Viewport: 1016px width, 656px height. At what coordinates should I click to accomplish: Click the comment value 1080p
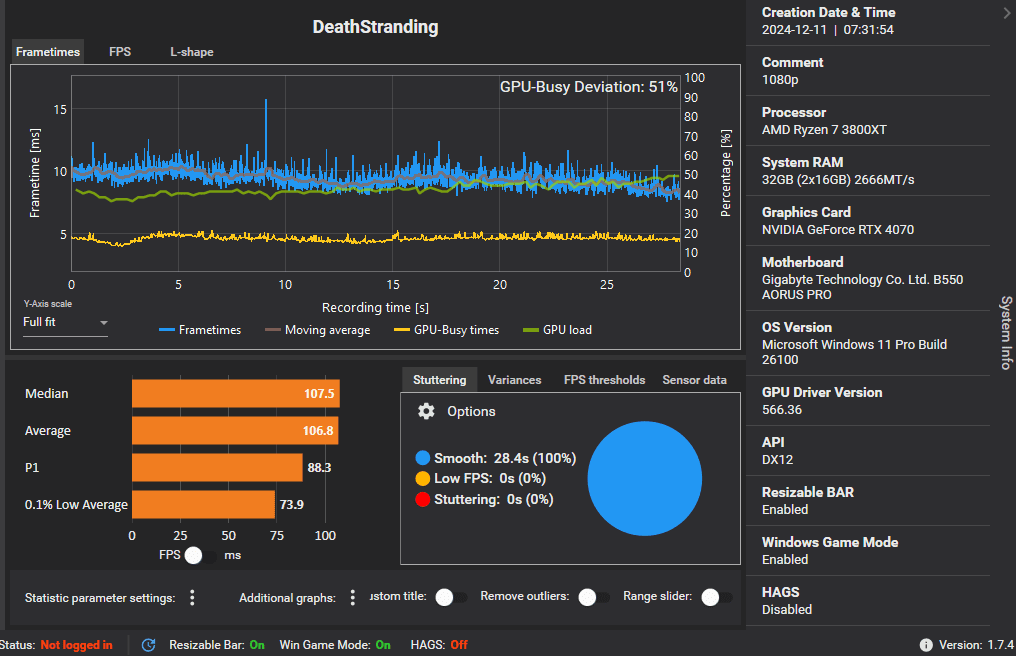point(780,80)
